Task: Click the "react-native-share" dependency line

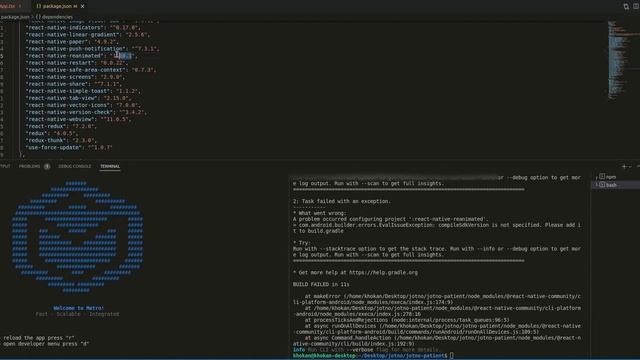Action: (74, 84)
